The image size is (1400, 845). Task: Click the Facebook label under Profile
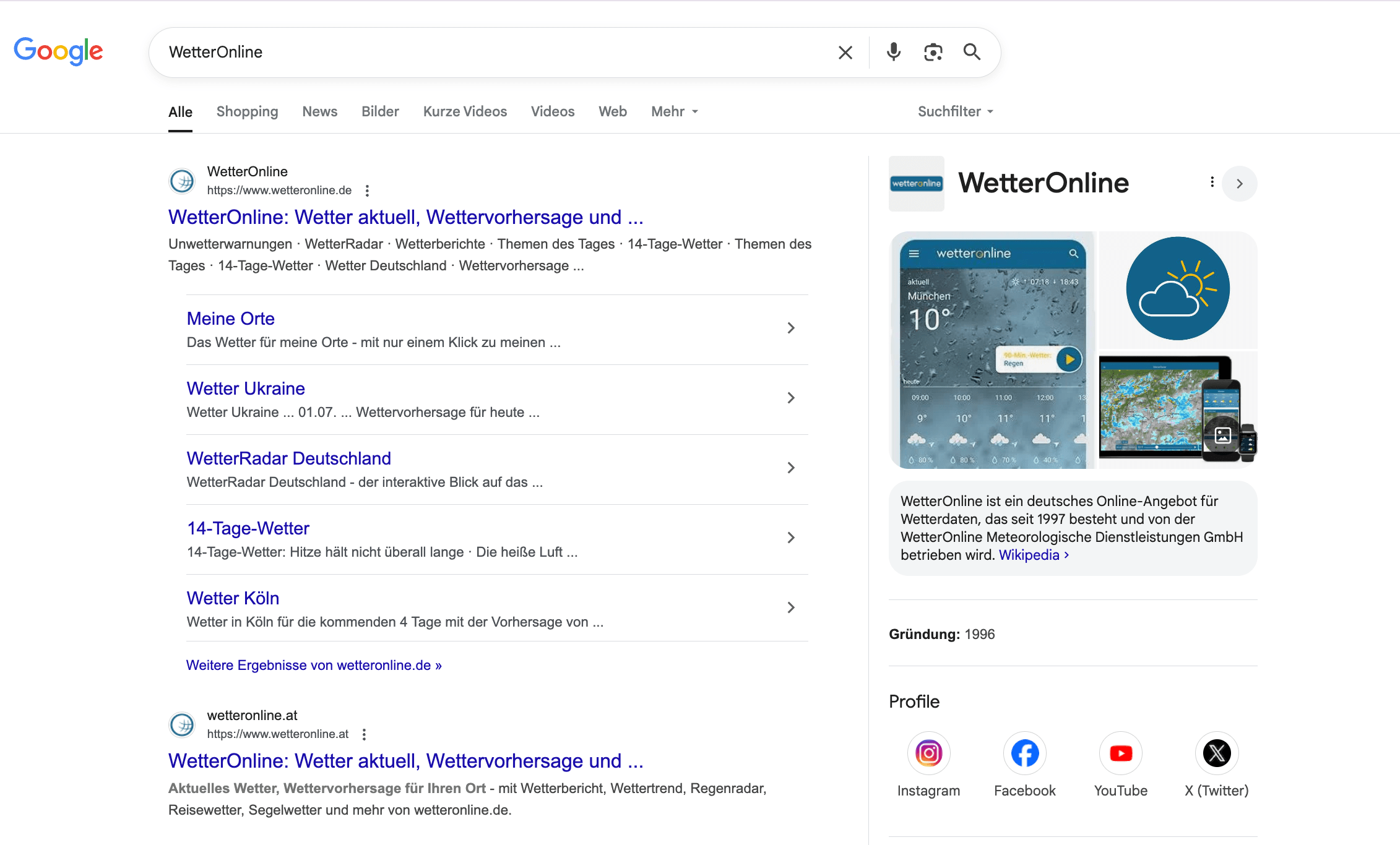coord(1025,791)
